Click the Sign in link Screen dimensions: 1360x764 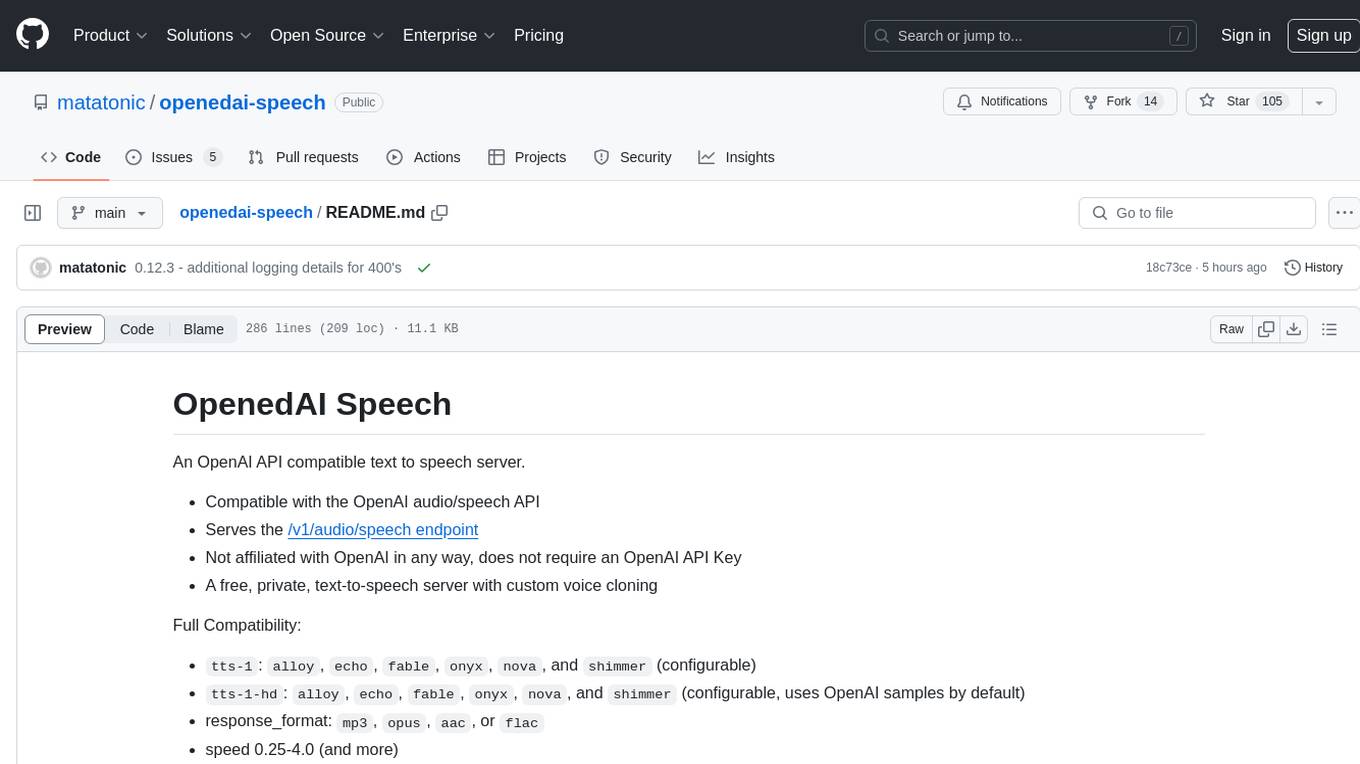click(x=1245, y=35)
